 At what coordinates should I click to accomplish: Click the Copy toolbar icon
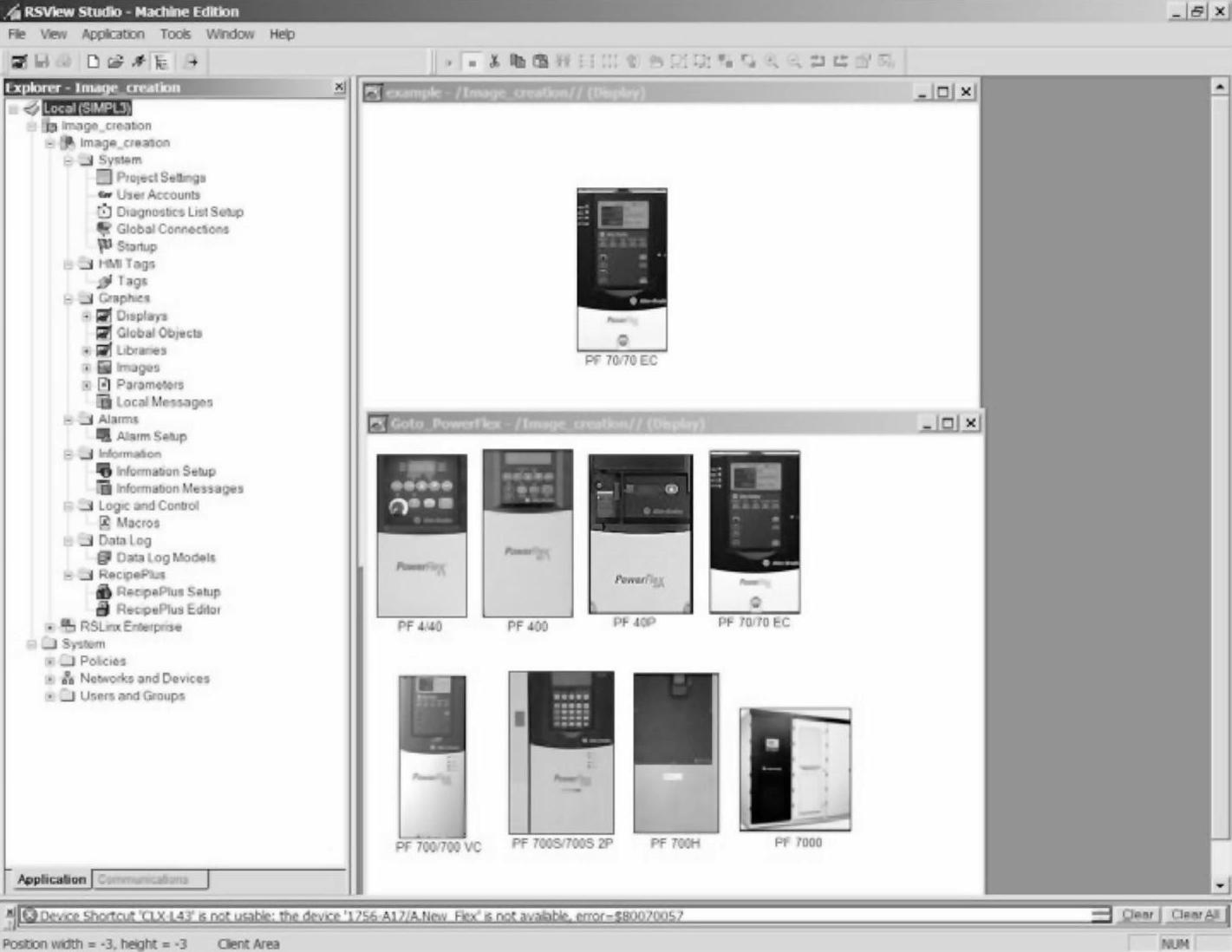pos(518,62)
